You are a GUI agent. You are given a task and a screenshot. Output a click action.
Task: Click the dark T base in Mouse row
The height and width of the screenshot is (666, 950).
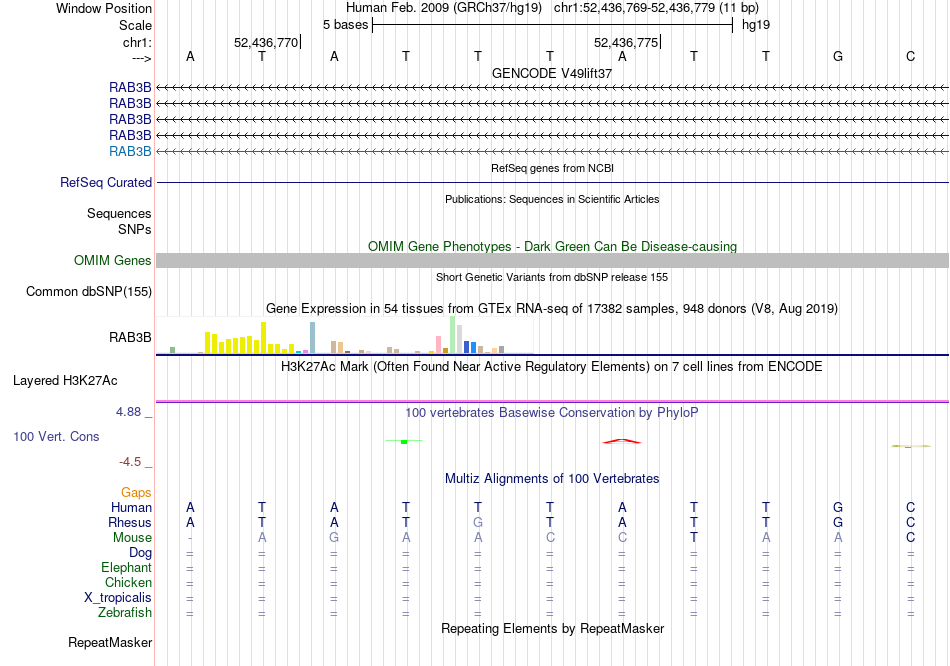pos(694,538)
